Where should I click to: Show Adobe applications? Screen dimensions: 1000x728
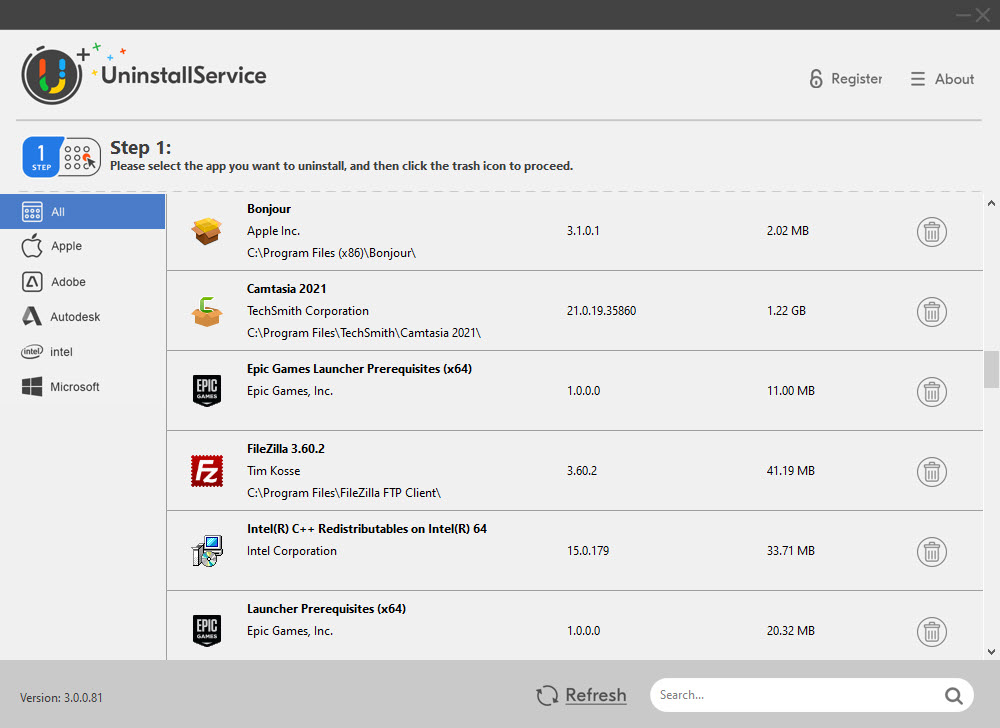click(x=82, y=282)
